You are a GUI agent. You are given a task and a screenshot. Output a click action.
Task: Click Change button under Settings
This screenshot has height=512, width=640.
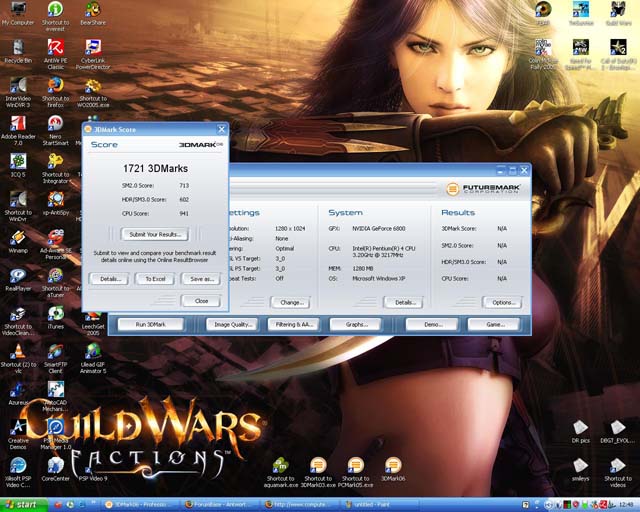pyautogui.click(x=291, y=303)
